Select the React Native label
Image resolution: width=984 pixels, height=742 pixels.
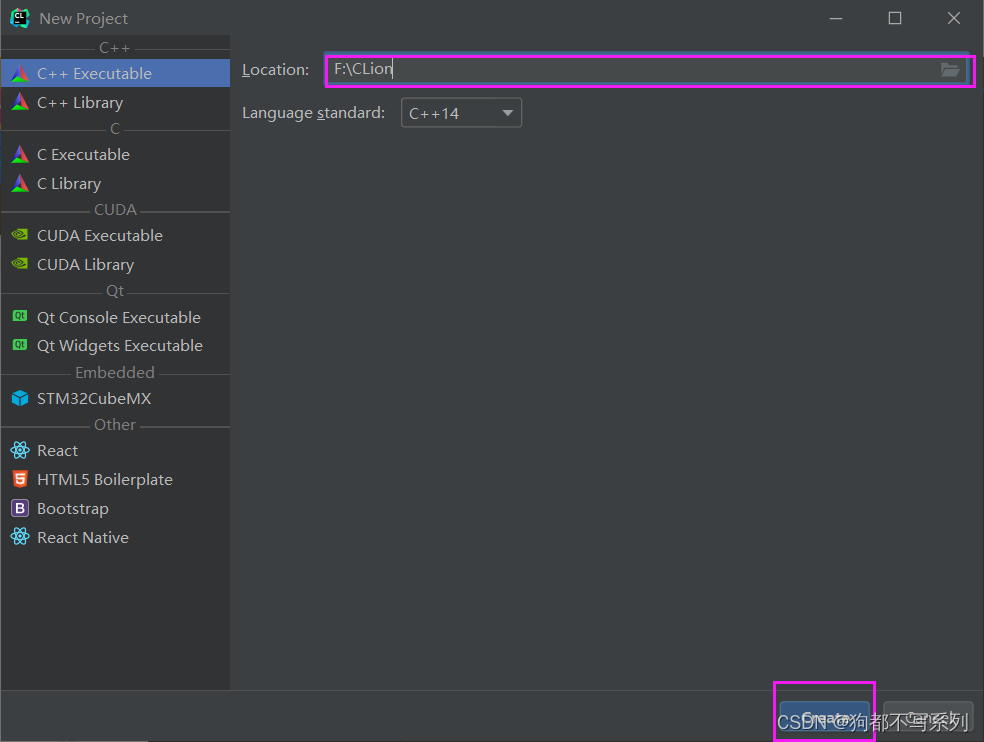tap(83, 537)
